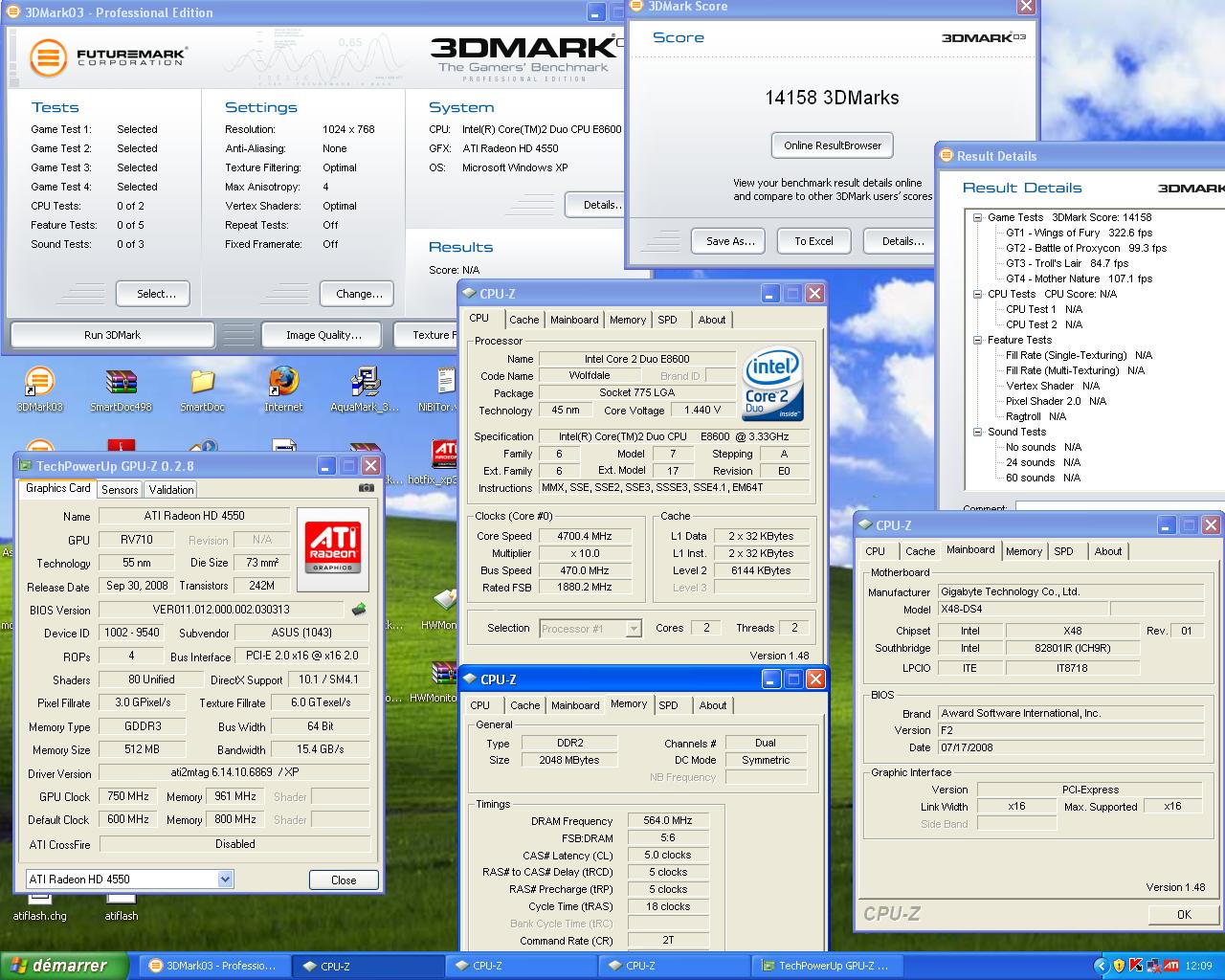Click the Details... button in 3DMark Score
The image size is (1225, 980).
(x=900, y=241)
